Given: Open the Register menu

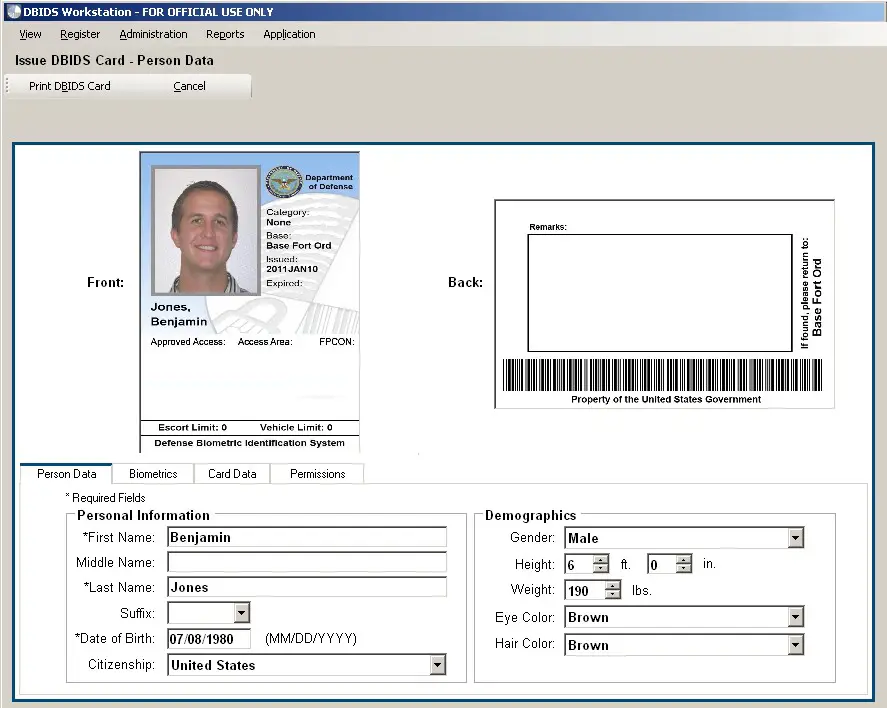Looking at the screenshot, I should point(80,34).
